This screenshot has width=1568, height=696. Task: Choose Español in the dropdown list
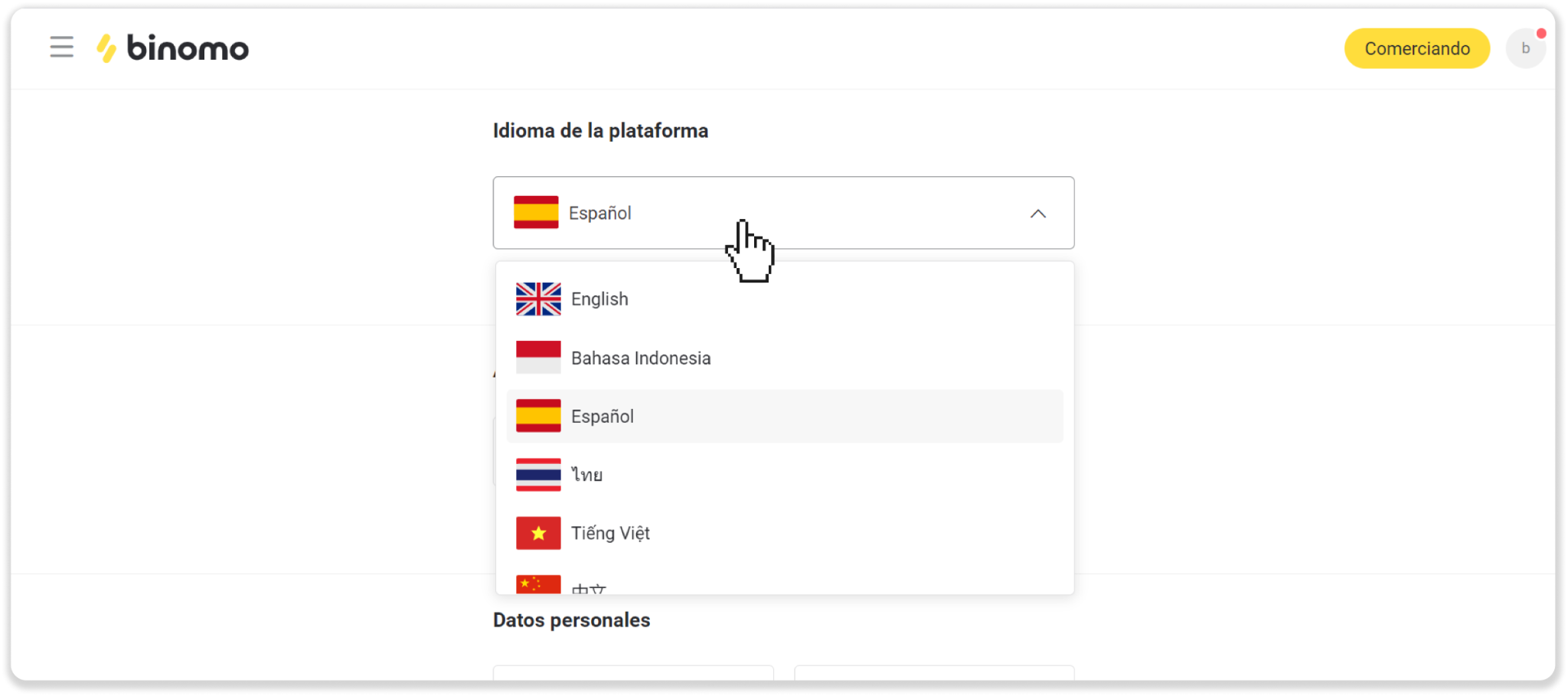pyautogui.click(x=603, y=417)
